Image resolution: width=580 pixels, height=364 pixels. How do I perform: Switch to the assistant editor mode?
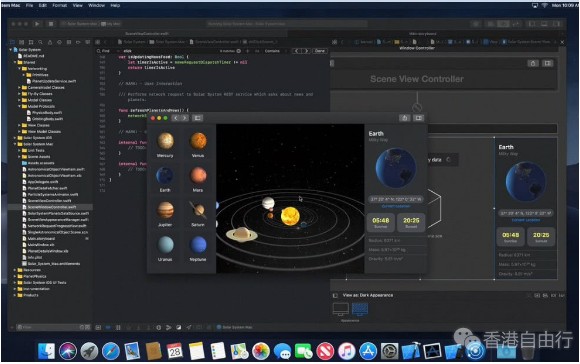503,24
